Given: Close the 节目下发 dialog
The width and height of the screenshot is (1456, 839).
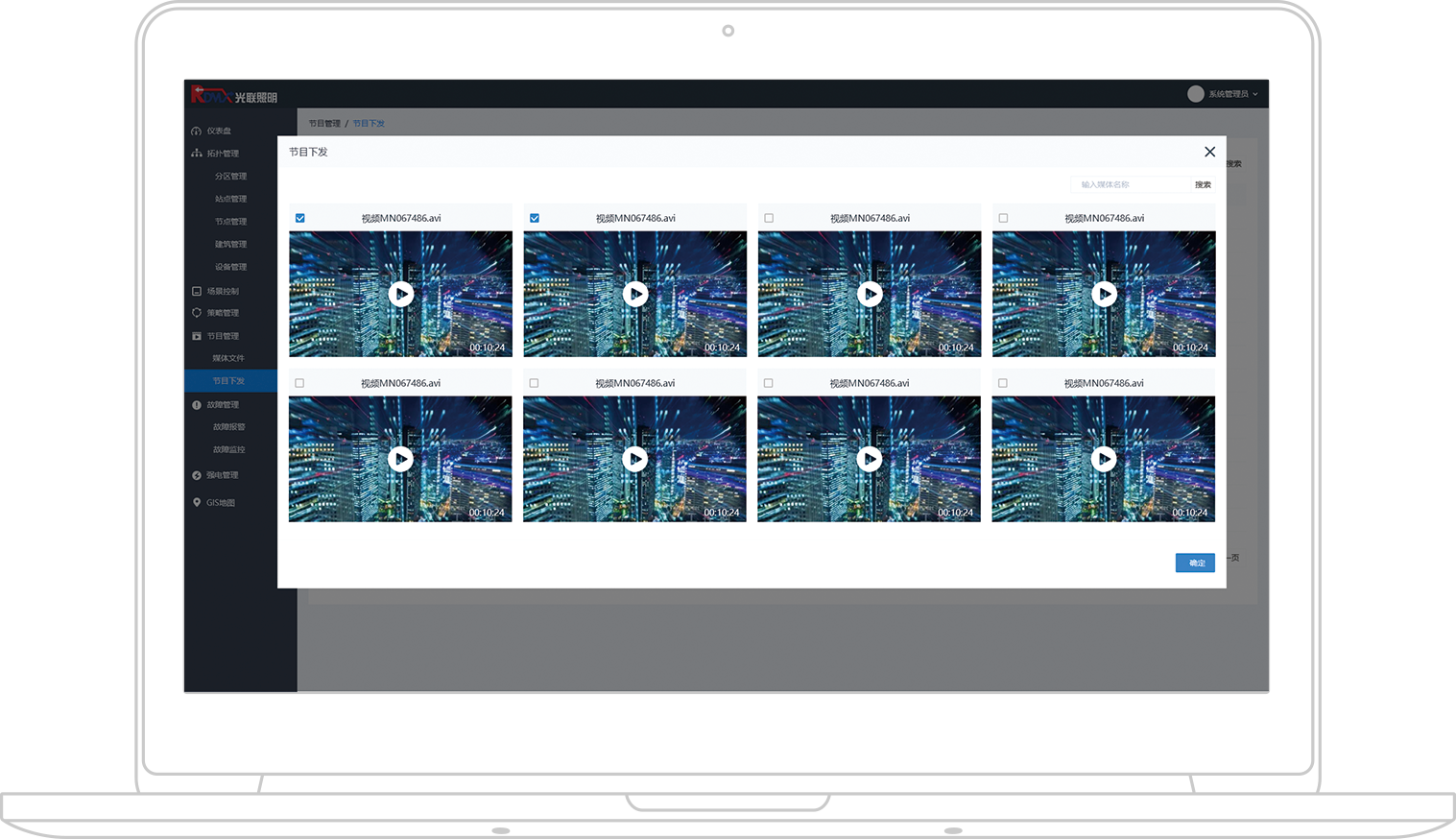Looking at the screenshot, I should pyautogui.click(x=1209, y=152).
